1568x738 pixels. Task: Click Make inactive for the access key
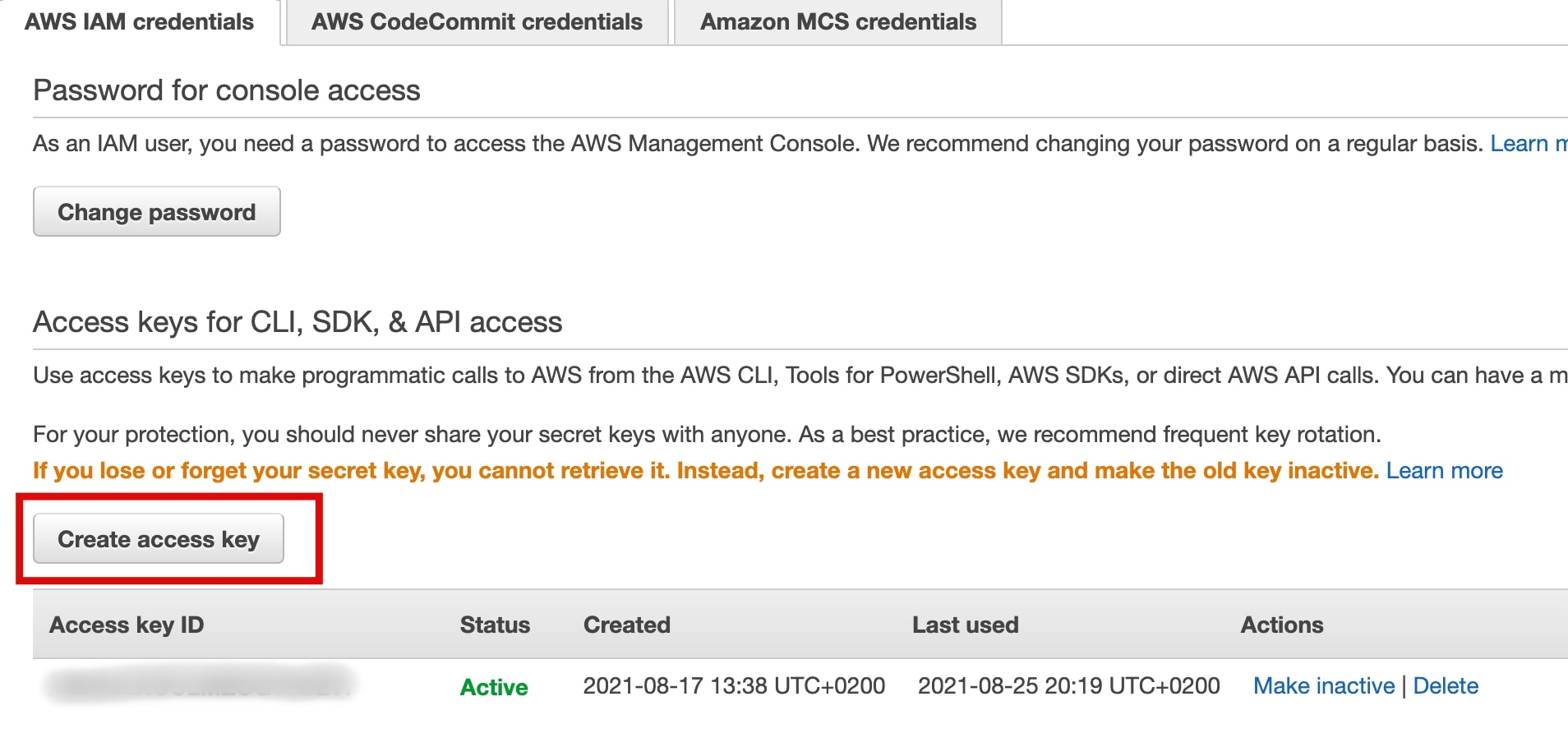(x=1323, y=686)
